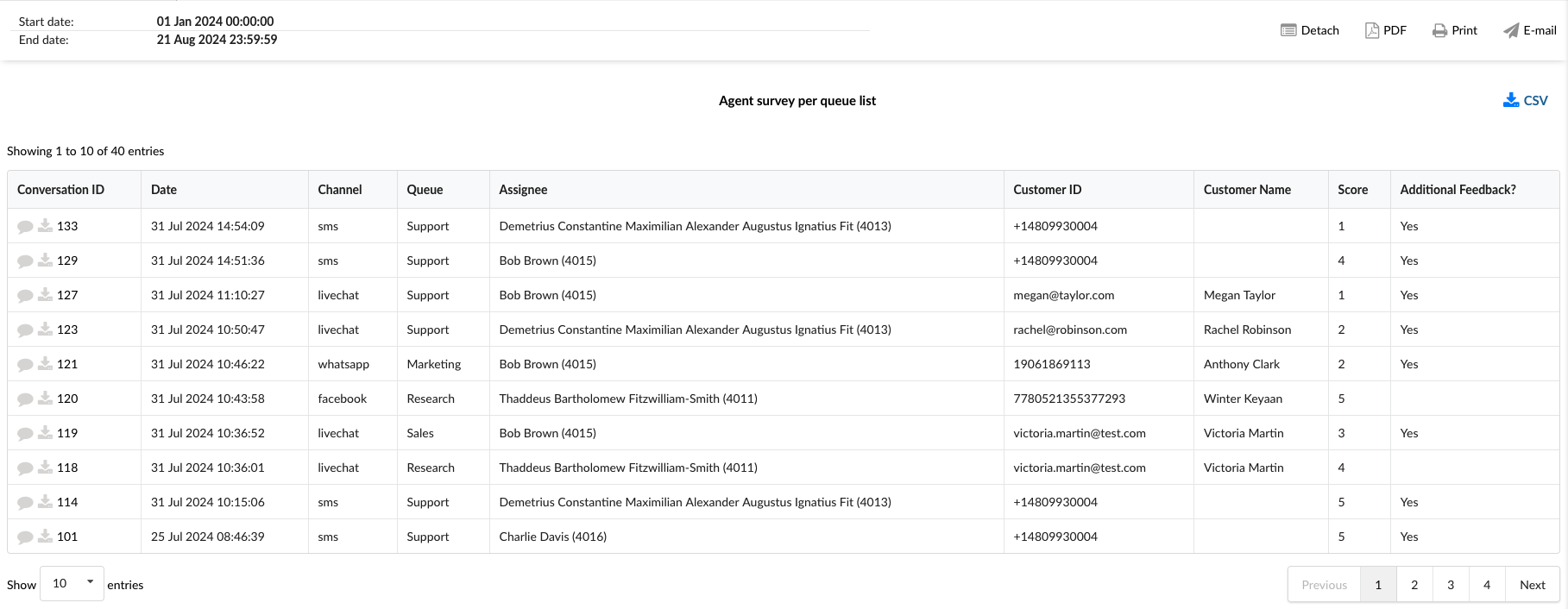Open chat transcript icon for conversation 127
This screenshot has height=609, width=1568.
coord(25,296)
